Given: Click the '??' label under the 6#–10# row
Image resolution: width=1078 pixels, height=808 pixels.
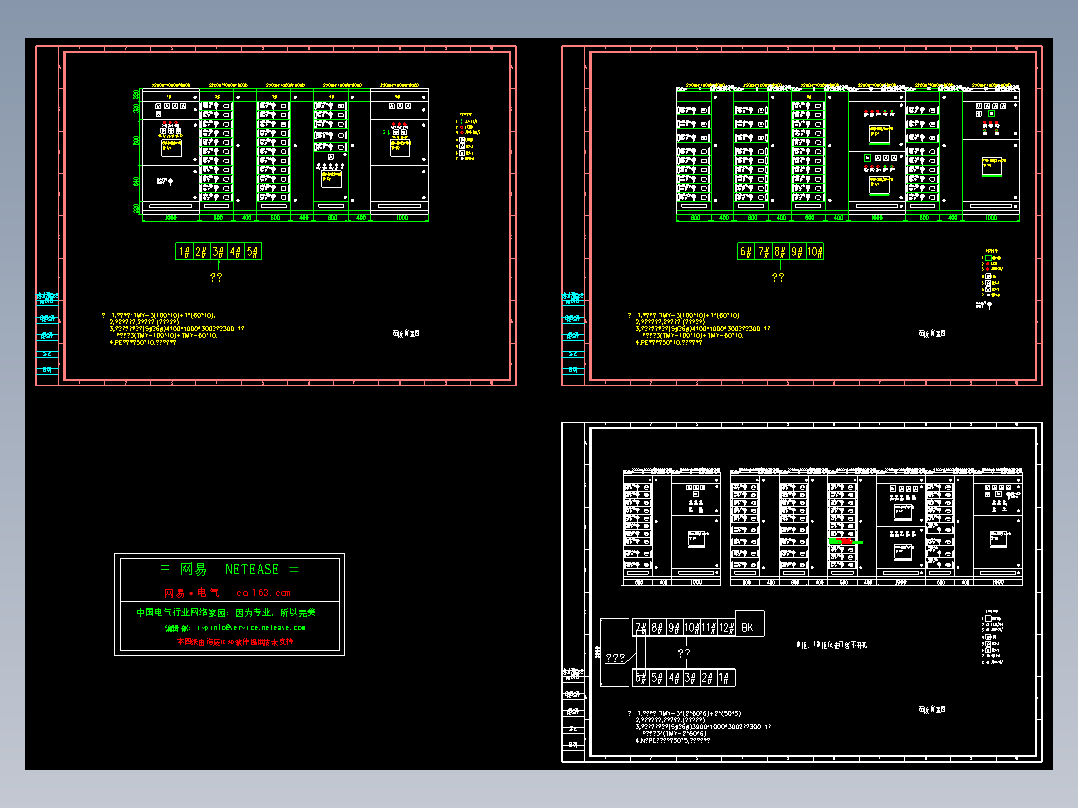Looking at the screenshot, I should pos(778,277).
